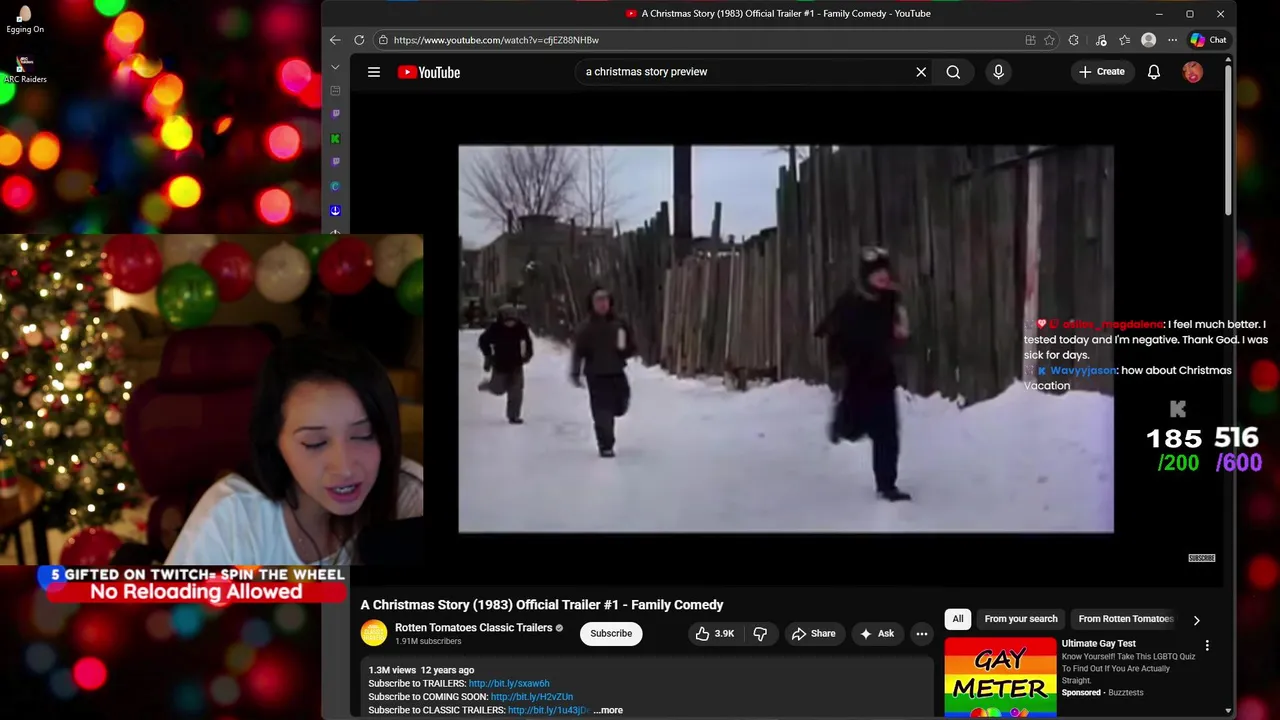
Task: Open Copilot Chat in the browser toolbar
Action: (1208, 40)
